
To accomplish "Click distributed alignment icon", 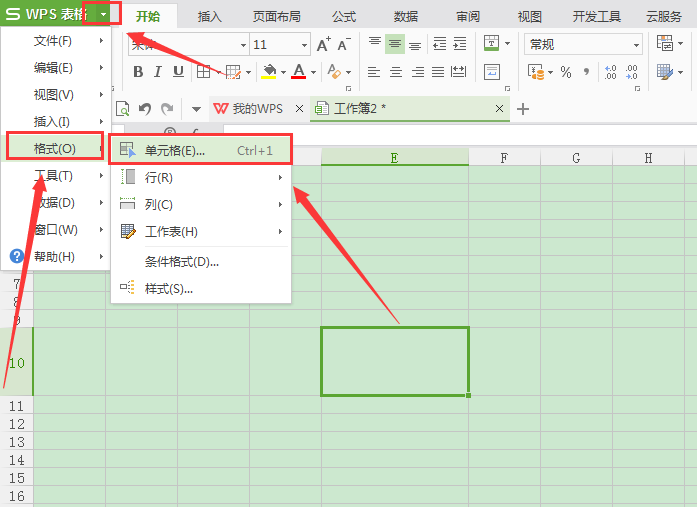I will click(x=458, y=72).
